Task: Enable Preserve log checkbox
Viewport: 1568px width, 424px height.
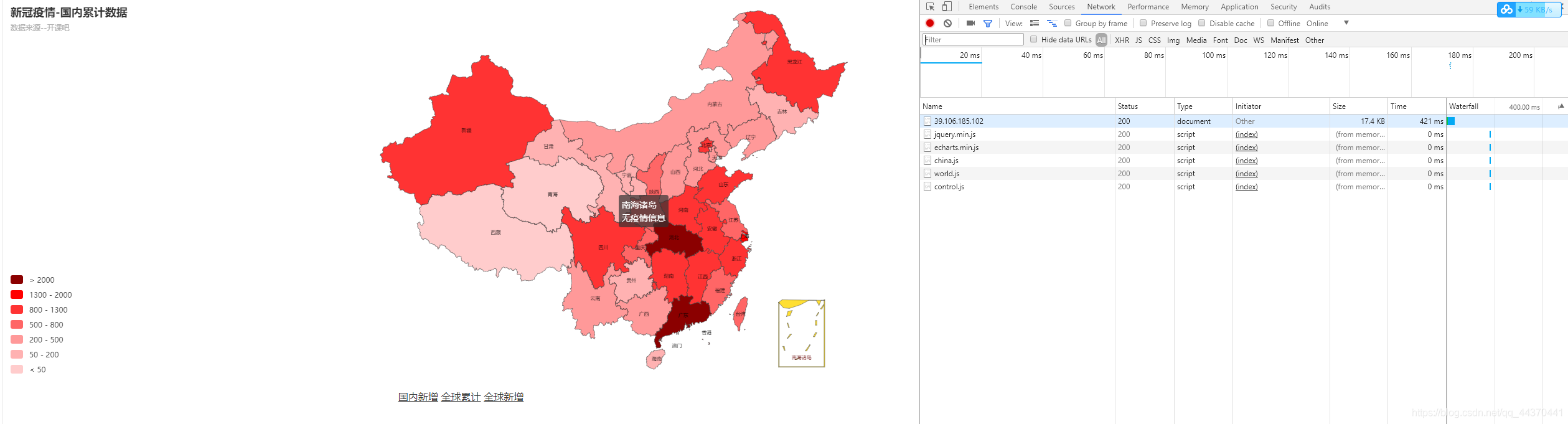Action: point(1143,23)
